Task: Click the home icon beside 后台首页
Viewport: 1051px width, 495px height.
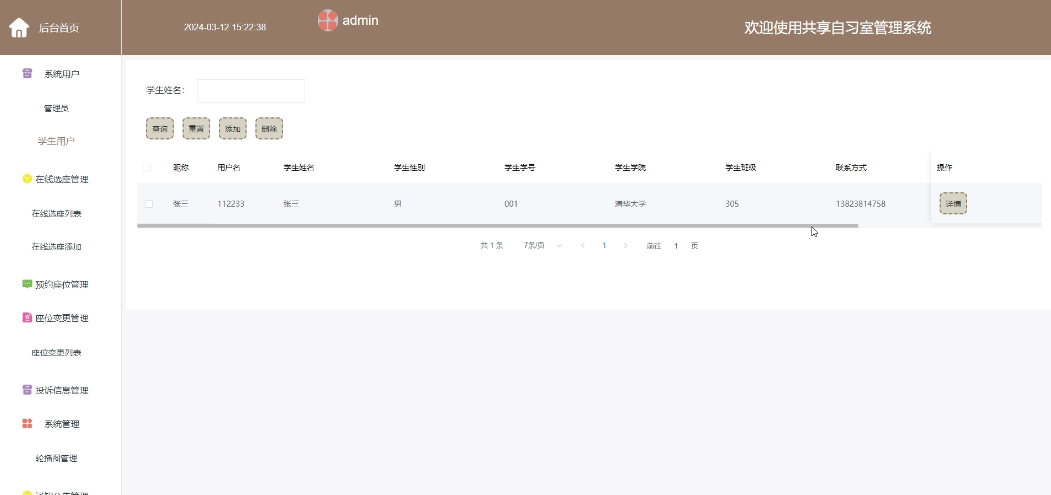Action: [19, 28]
